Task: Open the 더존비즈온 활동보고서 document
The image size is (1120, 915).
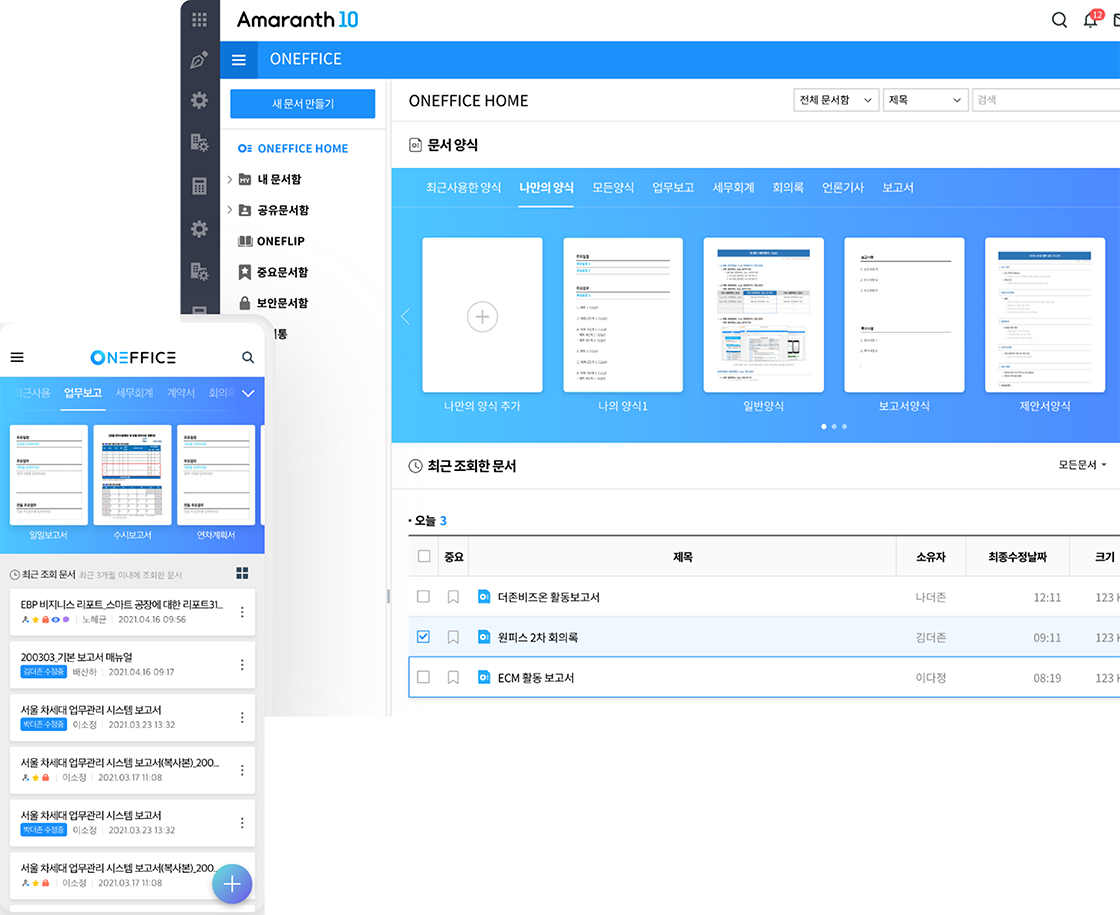Action: coord(549,597)
